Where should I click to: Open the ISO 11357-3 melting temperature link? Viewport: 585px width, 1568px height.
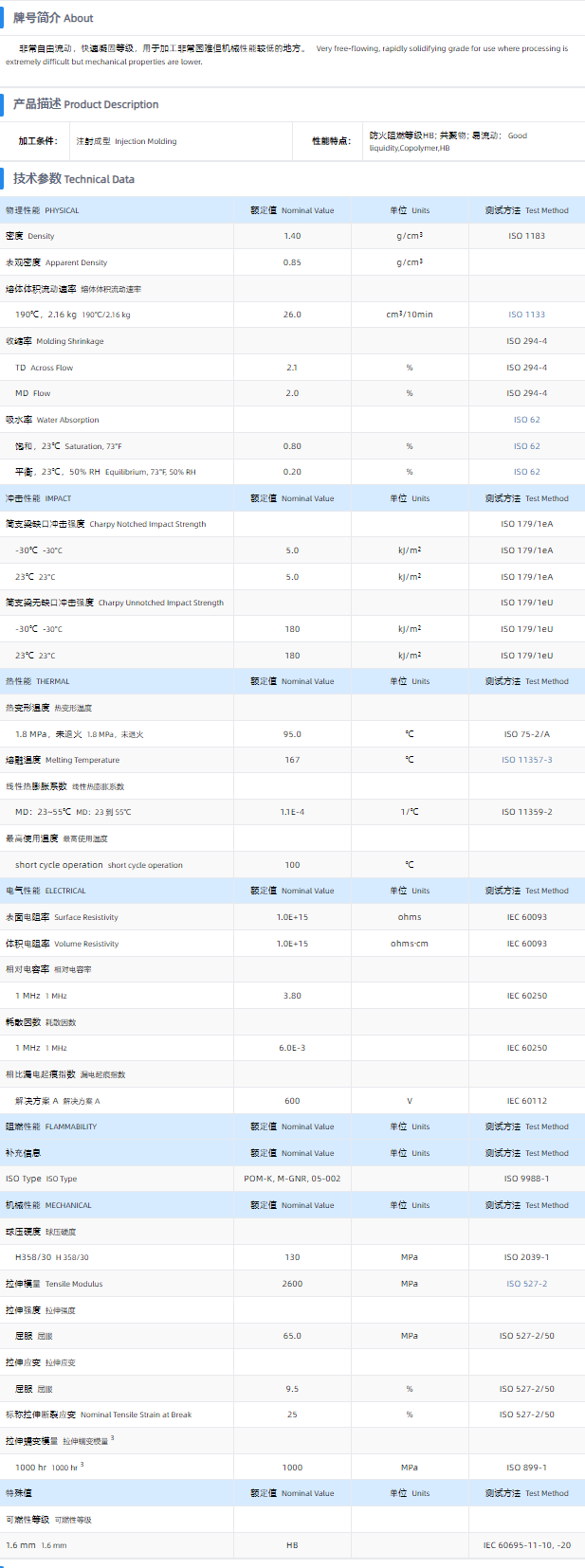coord(526,760)
